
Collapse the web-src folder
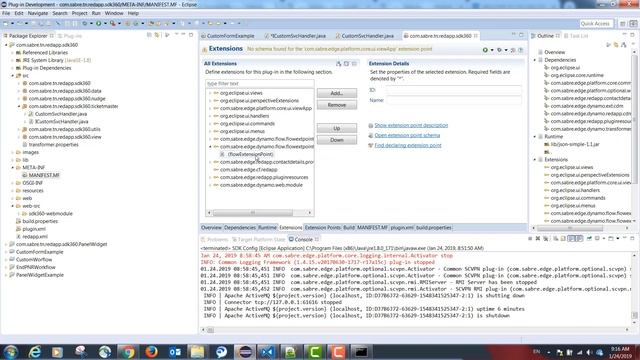pyautogui.click(x=13, y=206)
